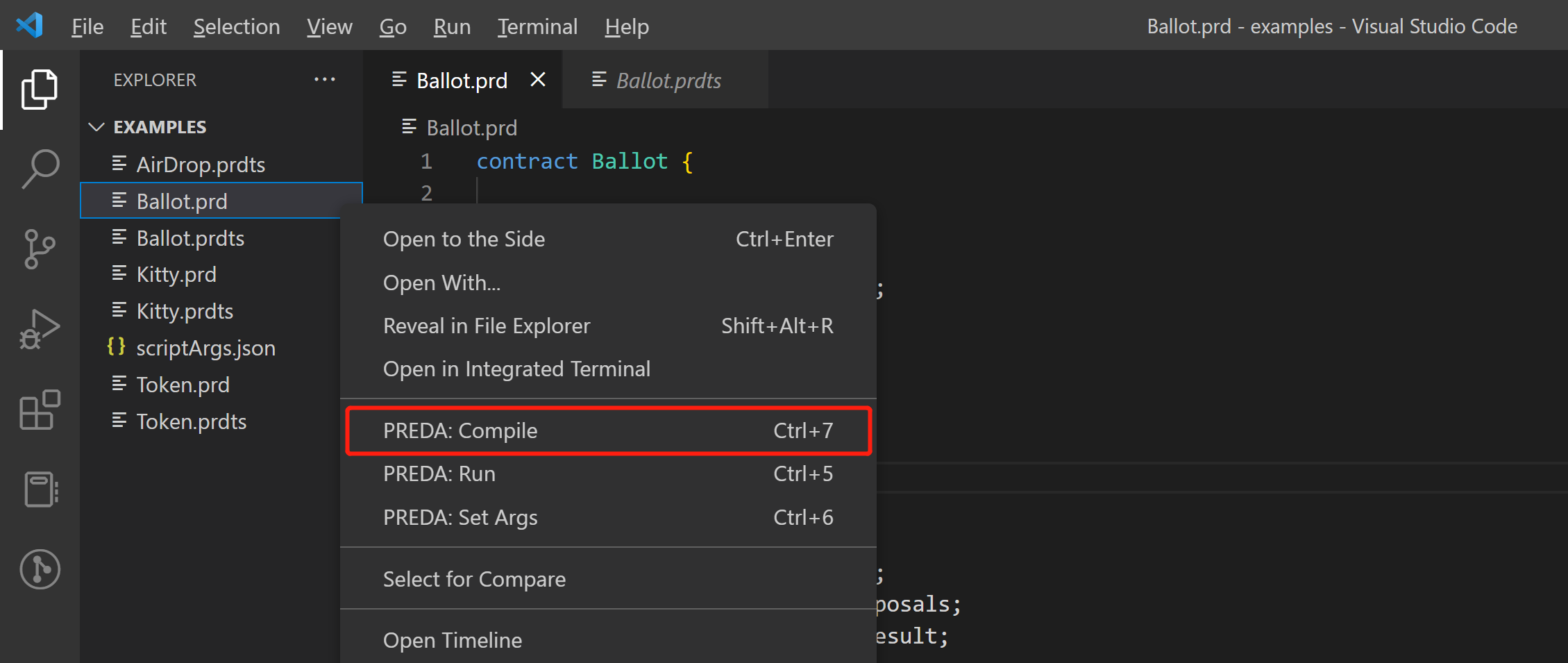Choose Select for Compare

[608, 579]
